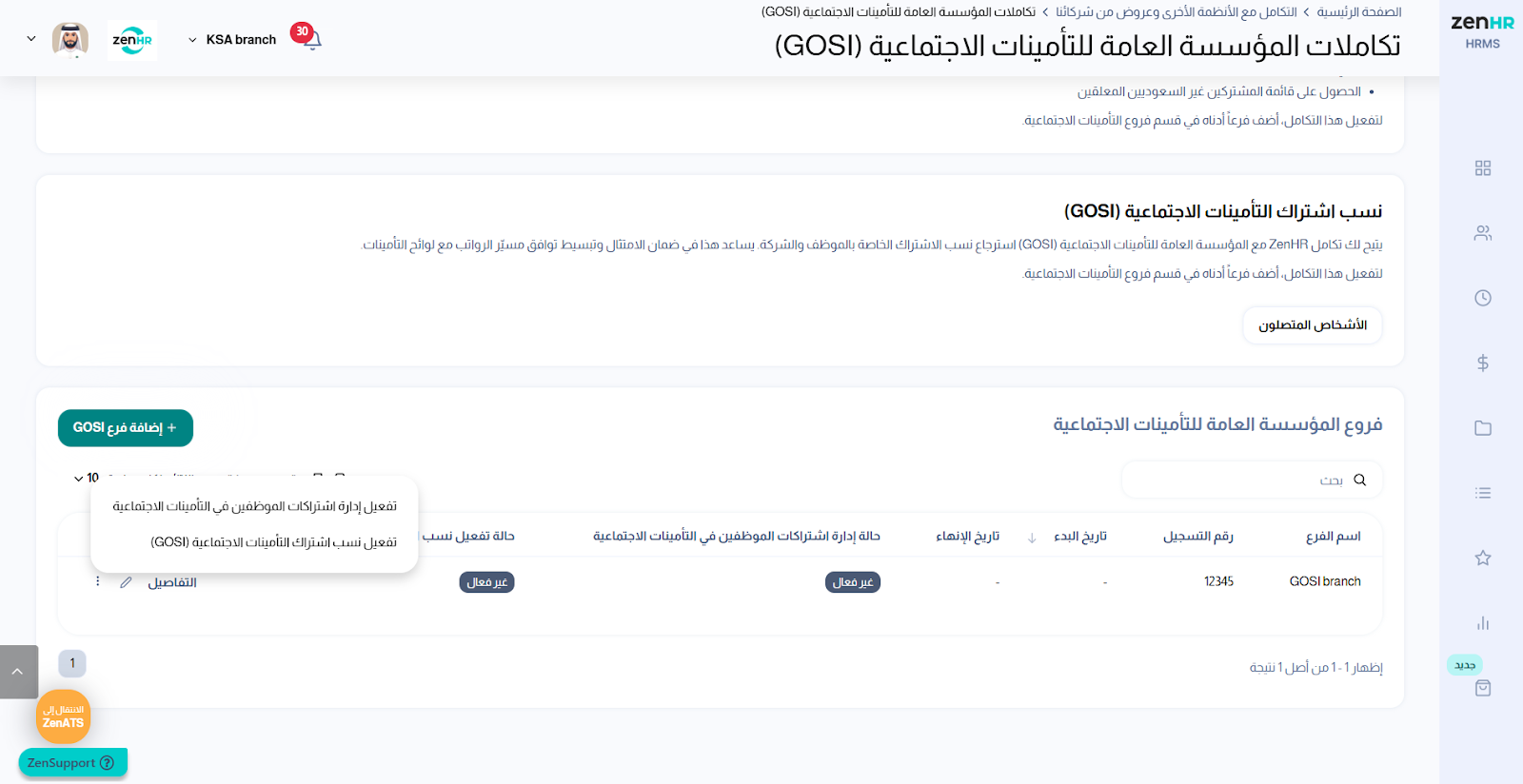Click the ZenHR company logo in header

tap(132, 40)
